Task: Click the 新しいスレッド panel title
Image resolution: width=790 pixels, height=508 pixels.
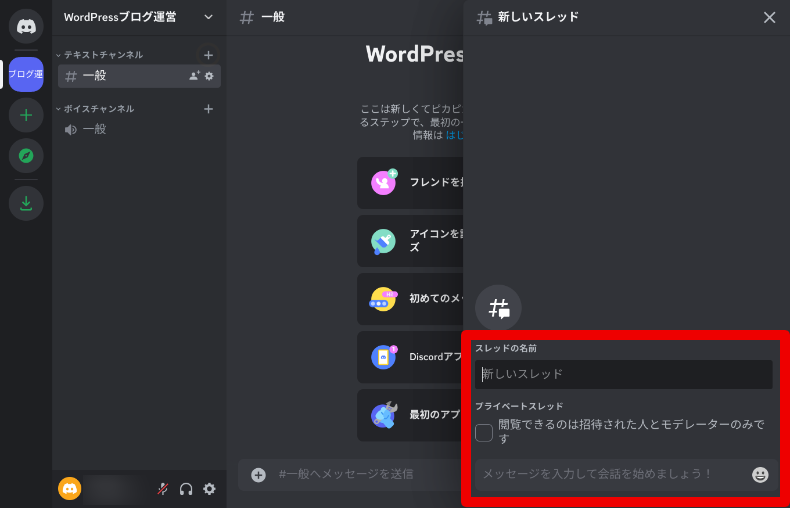Action: pyautogui.click(x=538, y=17)
